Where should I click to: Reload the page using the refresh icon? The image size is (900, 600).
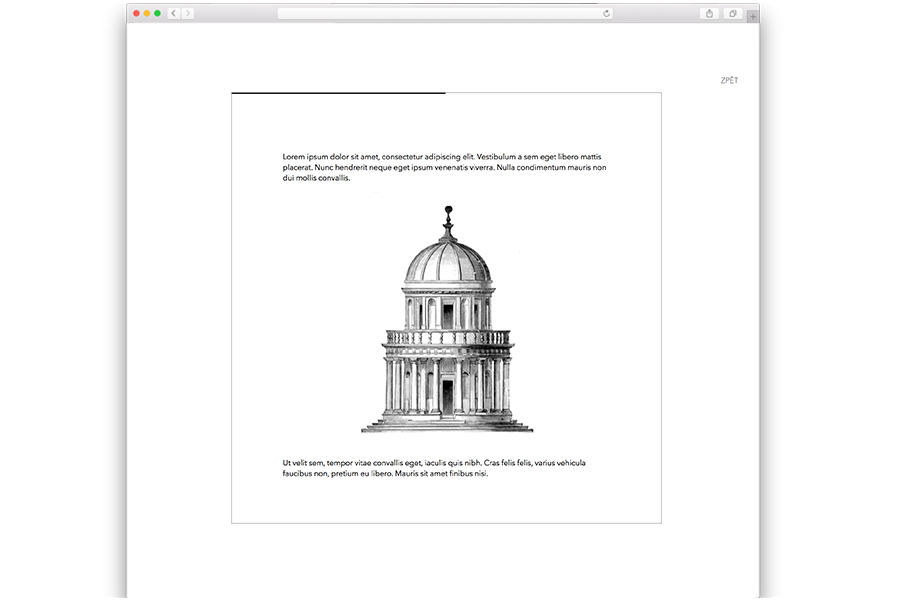coord(606,13)
